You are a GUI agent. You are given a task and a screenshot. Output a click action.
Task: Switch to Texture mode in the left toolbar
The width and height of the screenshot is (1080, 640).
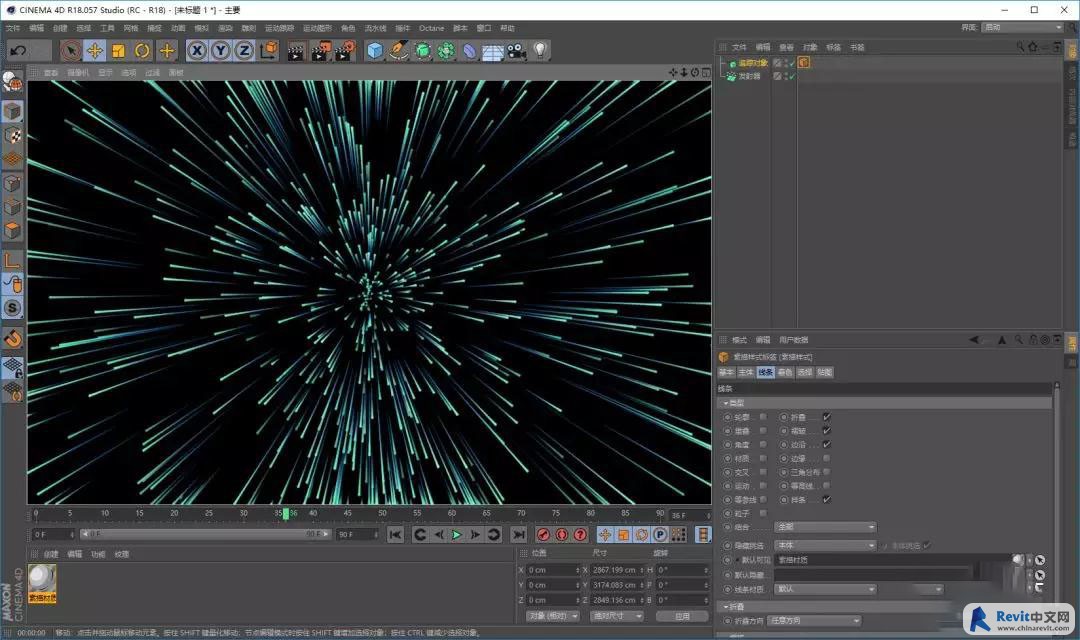tap(12, 136)
